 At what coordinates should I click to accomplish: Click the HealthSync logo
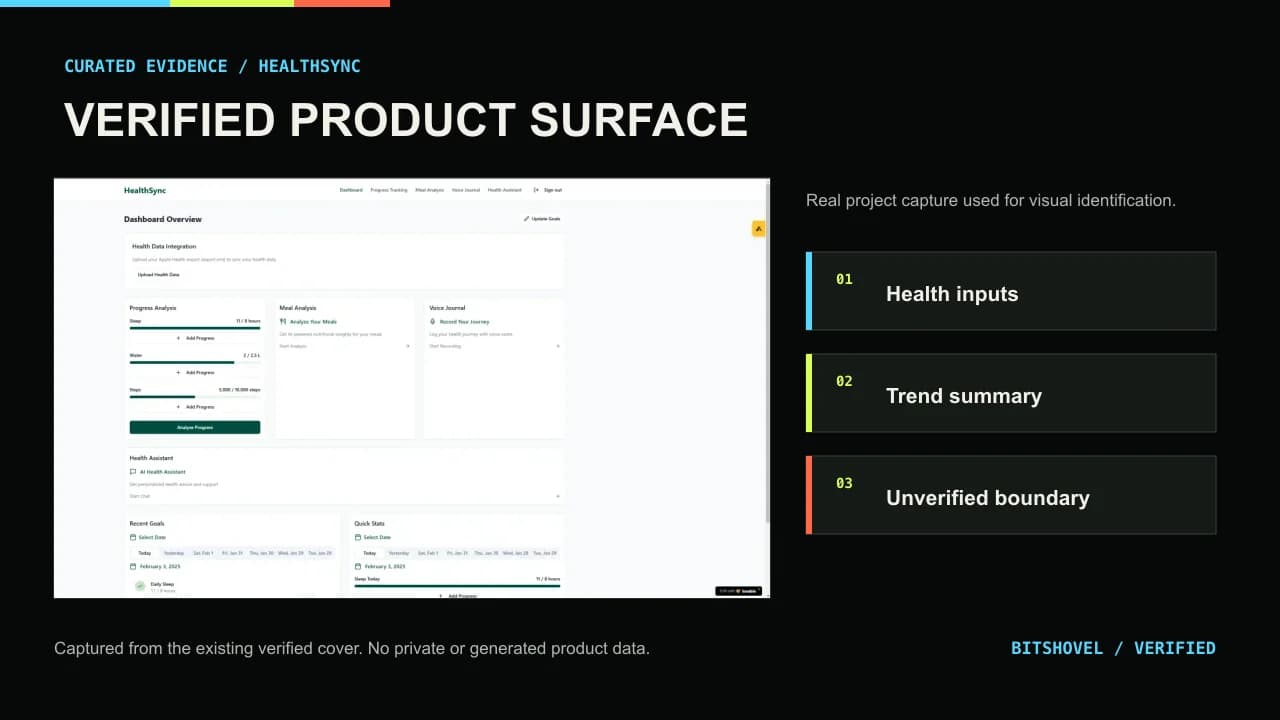click(x=145, y=190)
